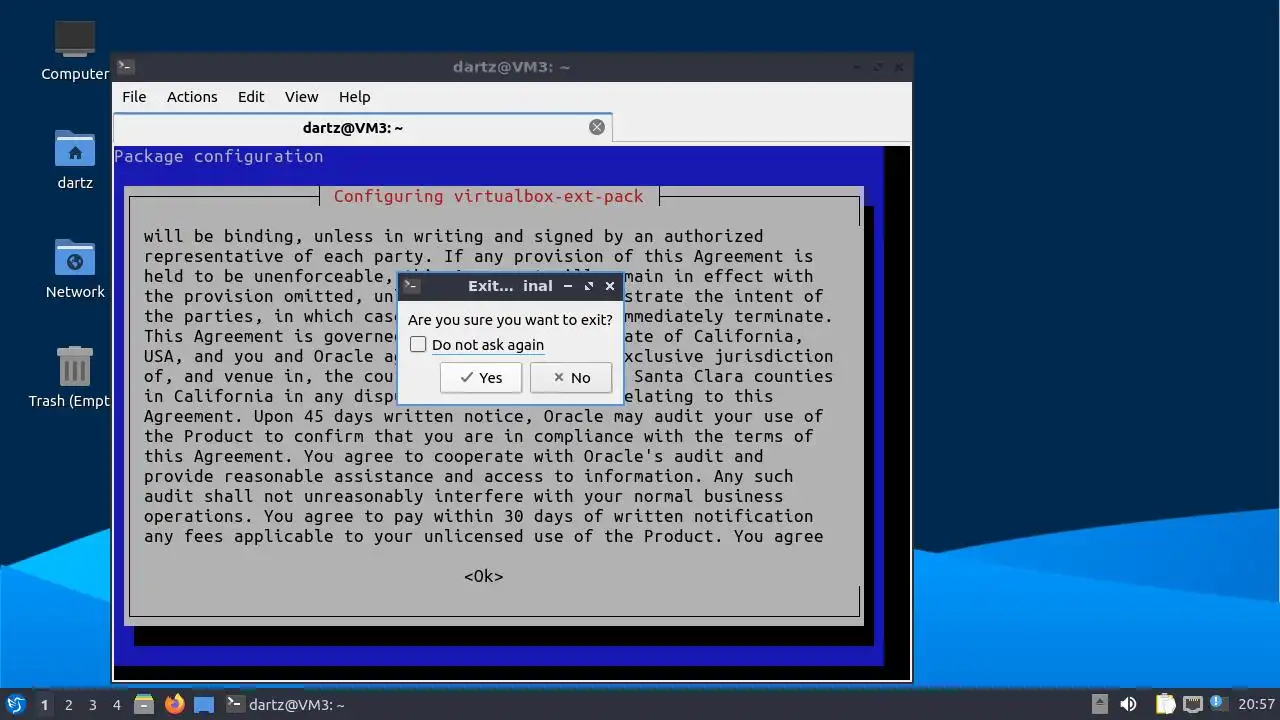The image size is (1280, 720).
Task: Confirm exit with the Yes button
Action: (481, 377)
